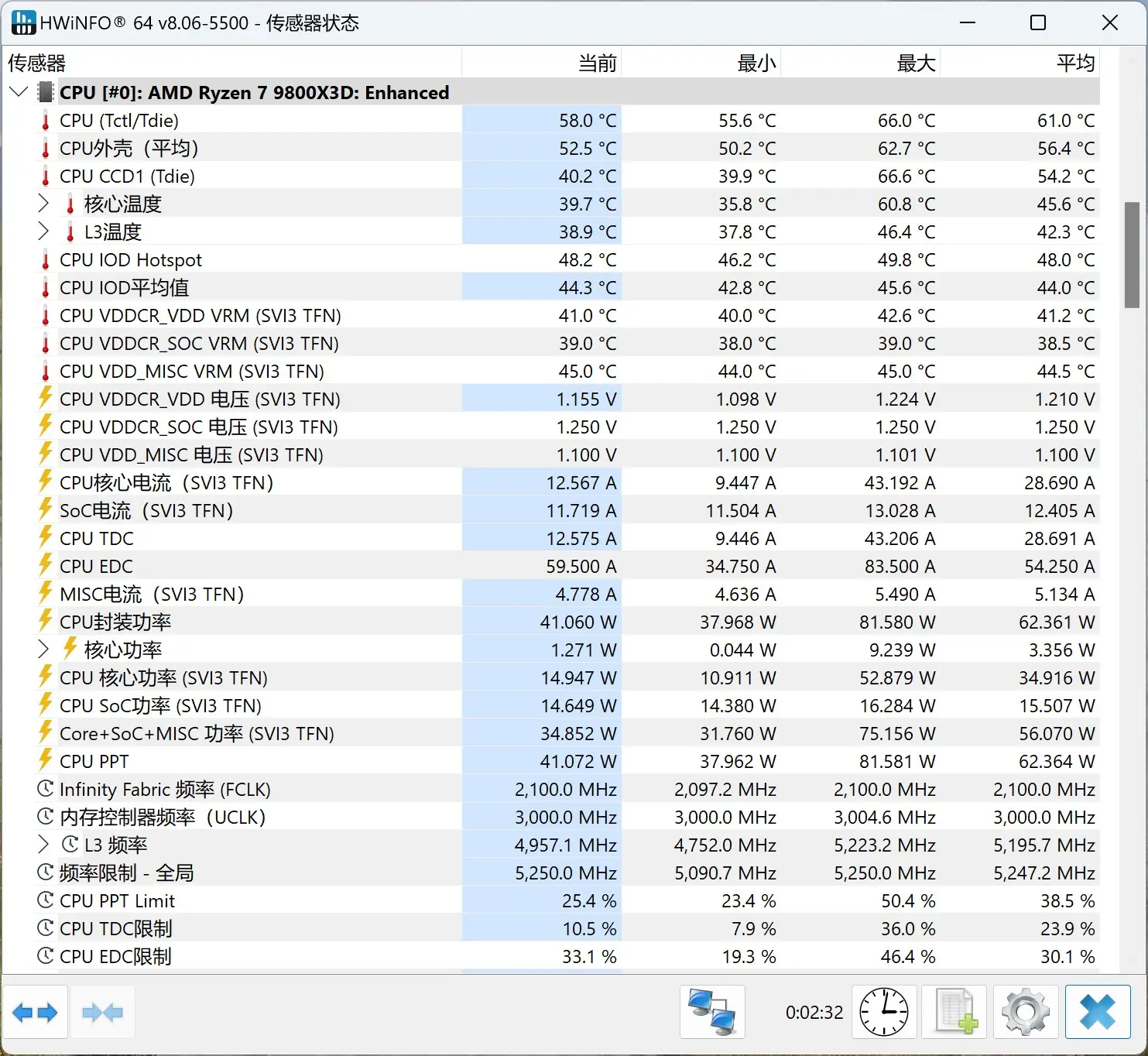Click the 当前 column header
The height and width of the screenshot is (1056, 1148).
596,63
